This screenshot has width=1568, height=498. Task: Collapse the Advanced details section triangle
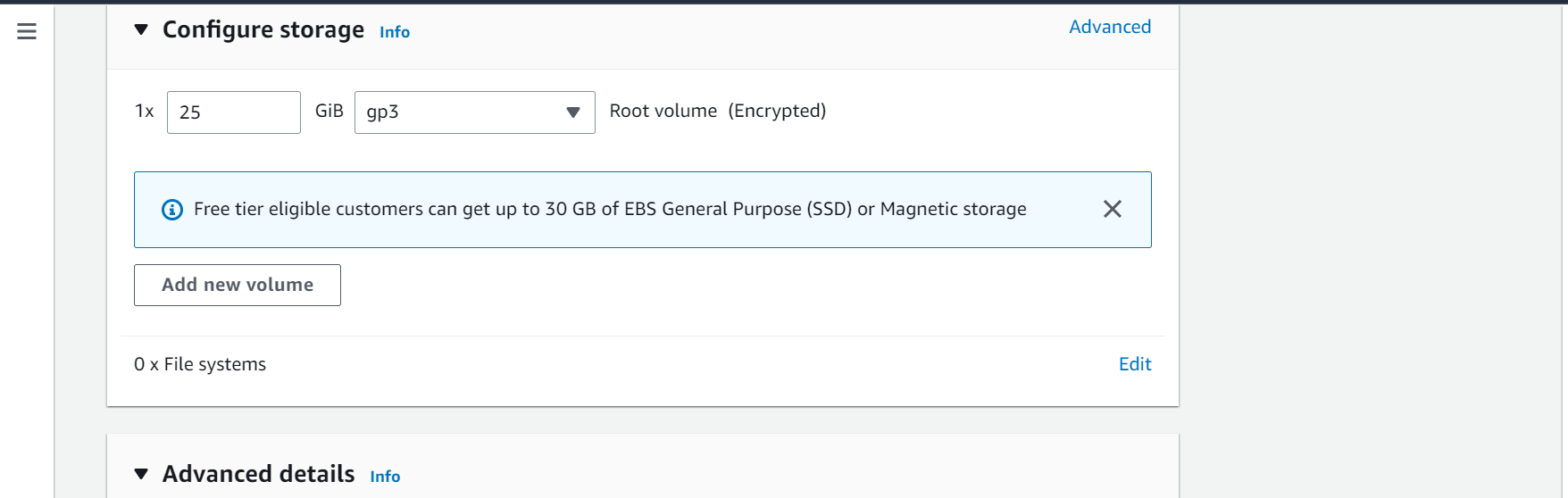(141, 474)
